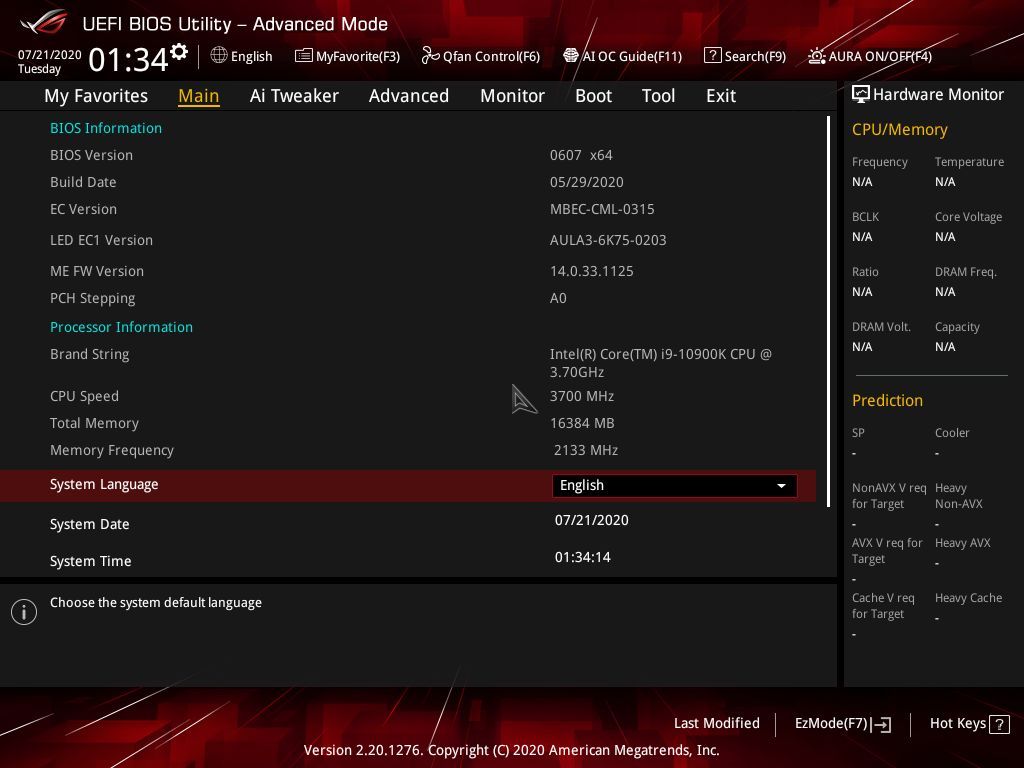
Task: Switch to EzMode(F7)
Action: click(842, 724)
